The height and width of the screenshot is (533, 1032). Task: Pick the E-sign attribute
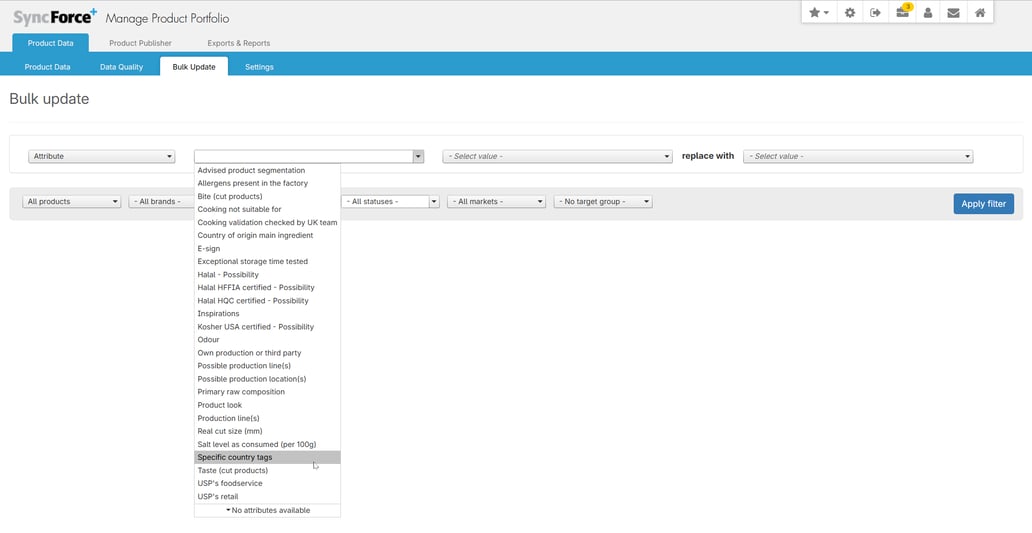click(x=267, y=249)
